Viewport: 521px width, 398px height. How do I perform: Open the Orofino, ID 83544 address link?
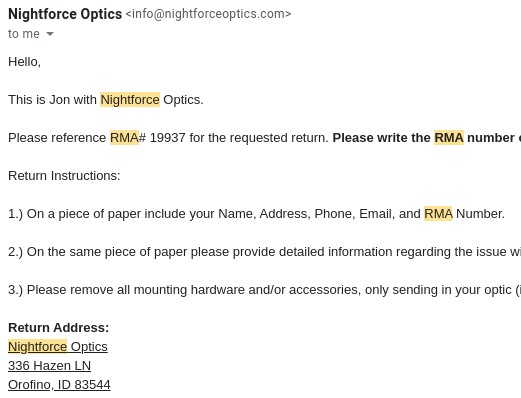[59, 385]
